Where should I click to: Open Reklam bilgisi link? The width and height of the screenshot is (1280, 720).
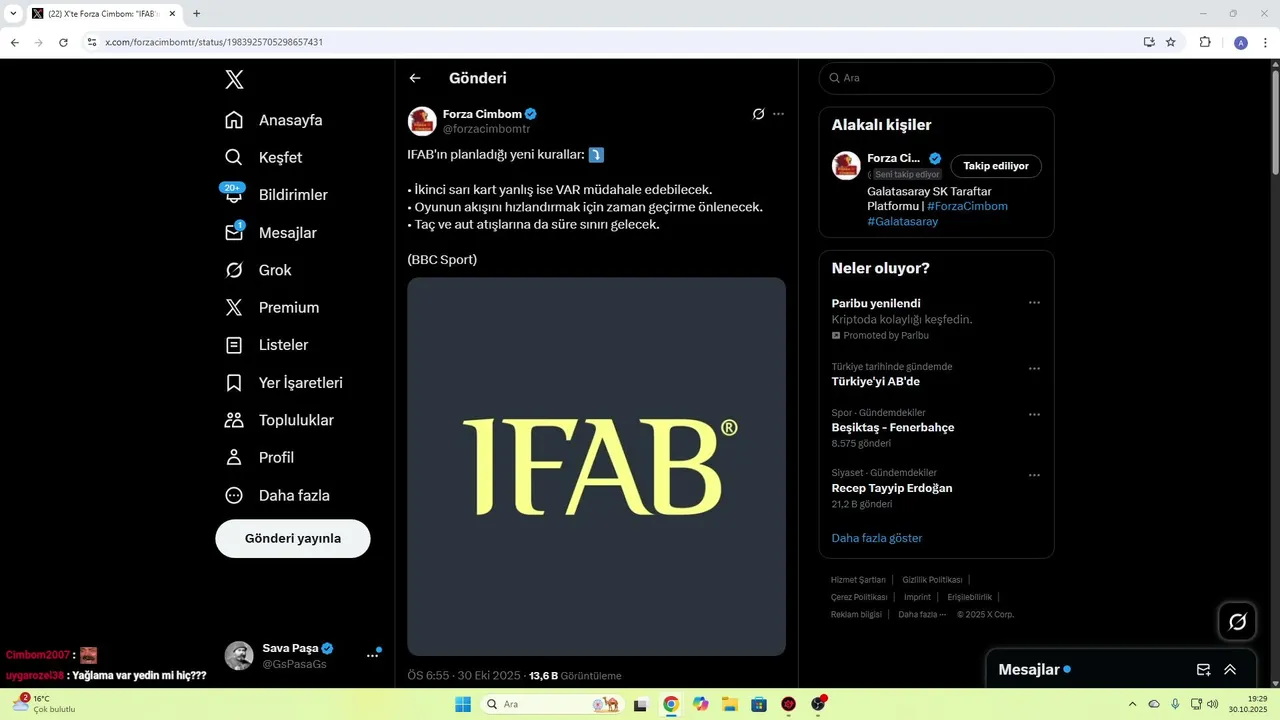(856, 614)
